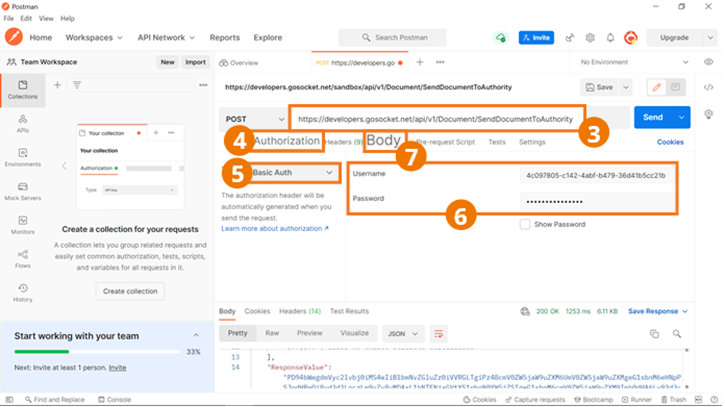The width and height of the screenshot is (725, 407).
Task: Open History in the sidebar
Action: [22, 293]
